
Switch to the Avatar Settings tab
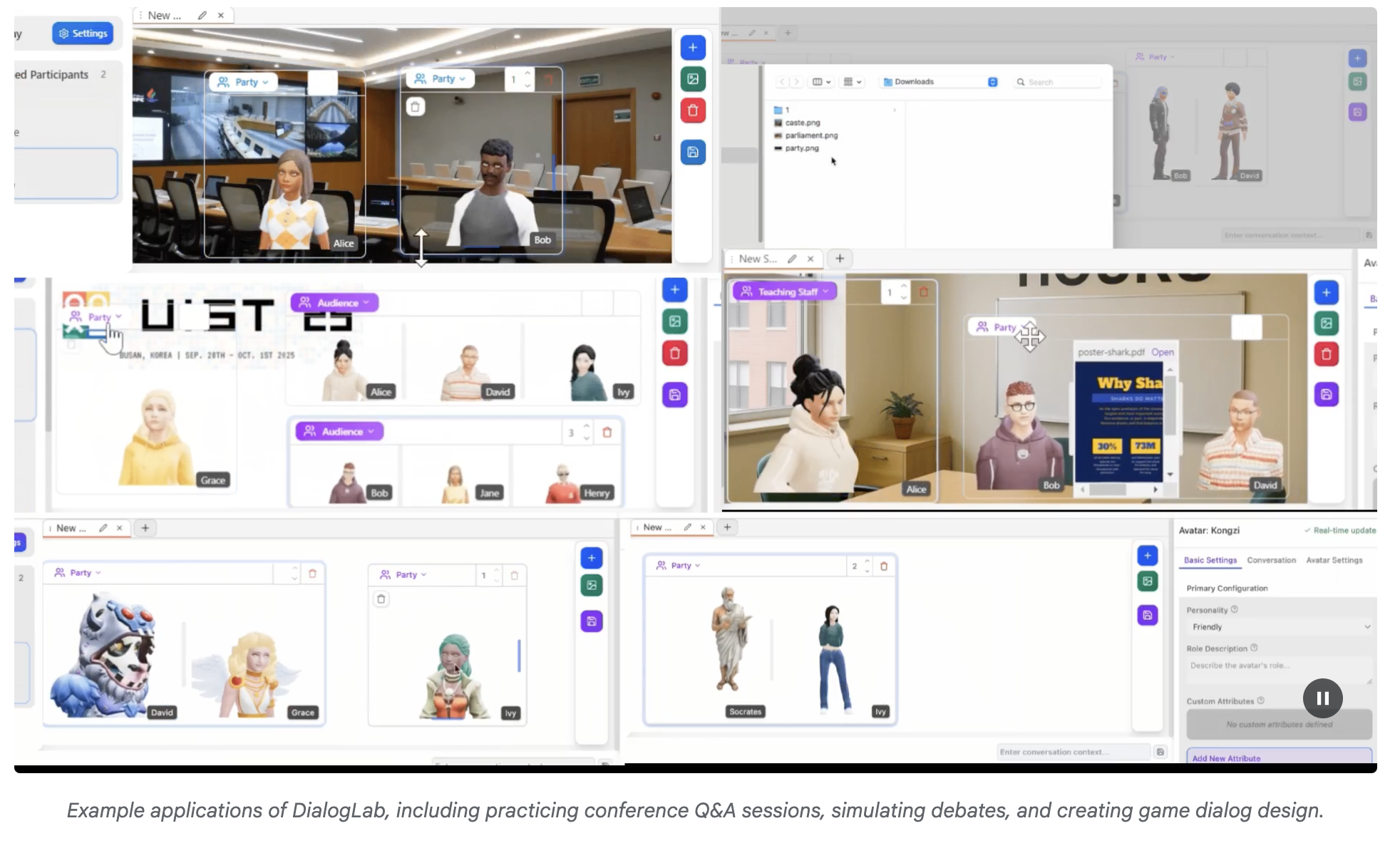1334,560
